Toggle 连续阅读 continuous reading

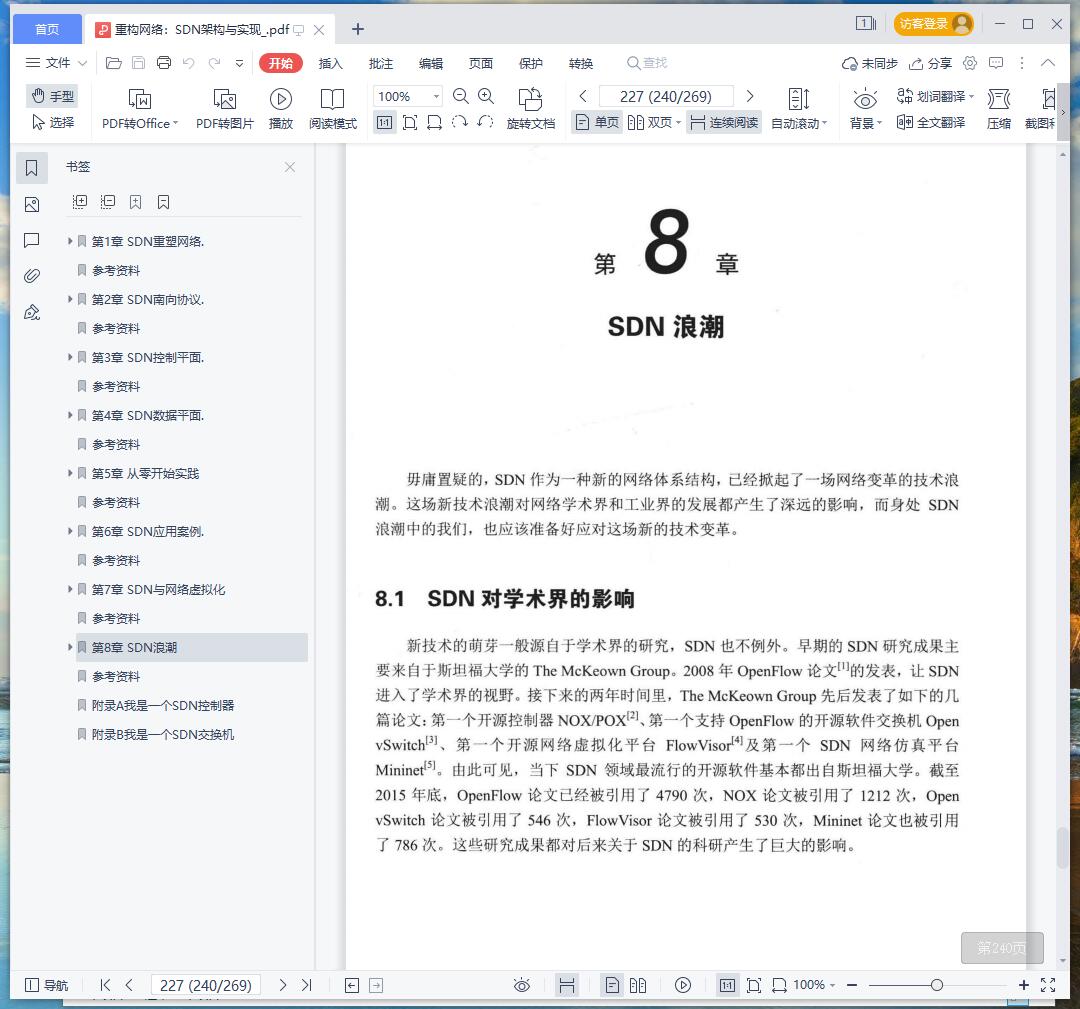click(x=724, y=123)
